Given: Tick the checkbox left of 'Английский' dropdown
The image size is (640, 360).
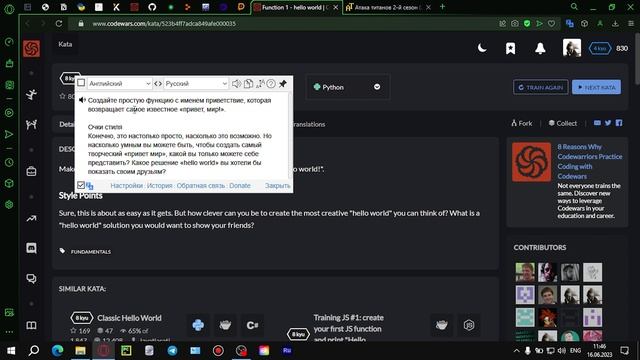Looking at the screenshot, I should (81, 83).
